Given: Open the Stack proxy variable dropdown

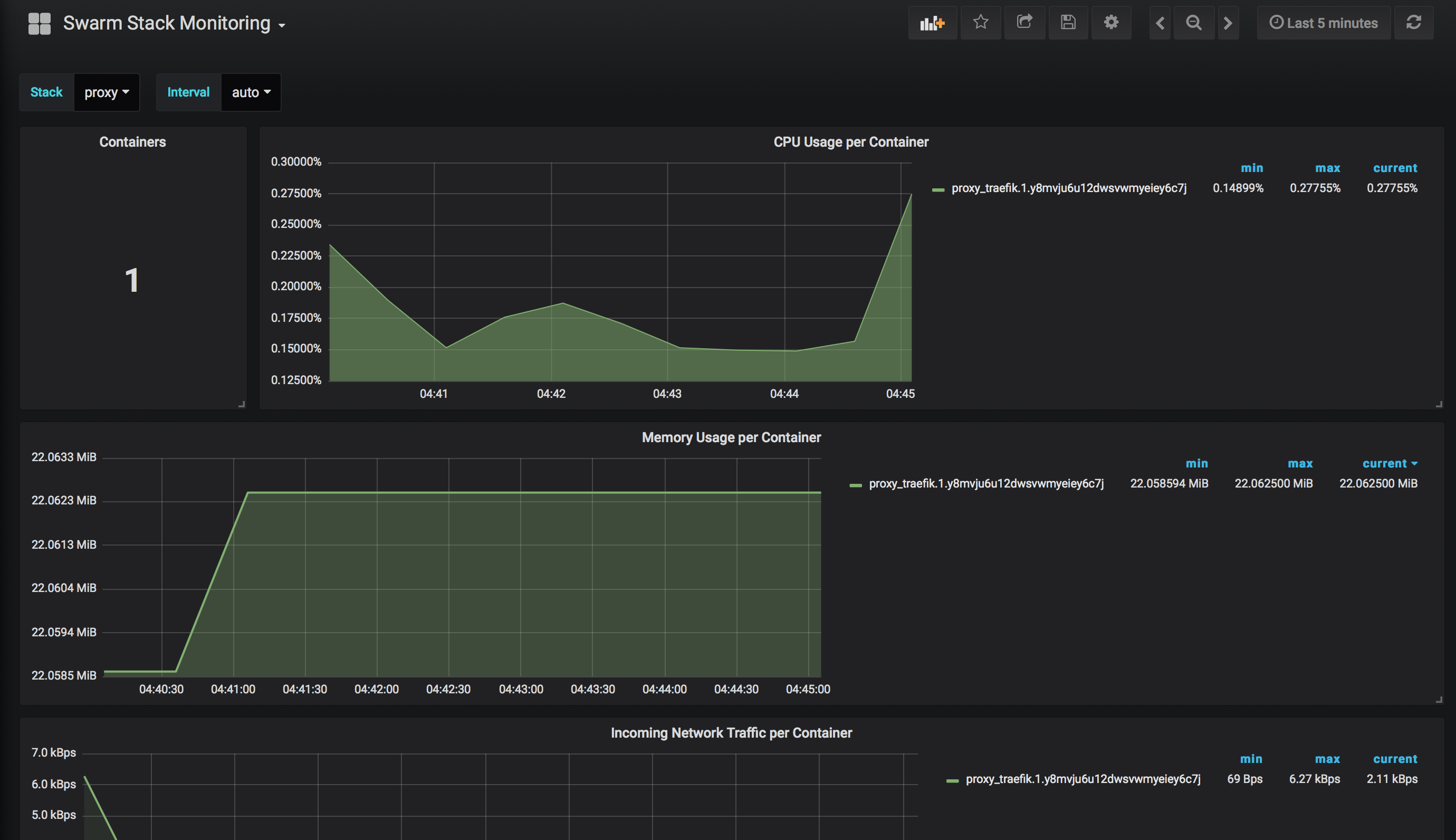Looking at the screenshot, I should (107, 92).
